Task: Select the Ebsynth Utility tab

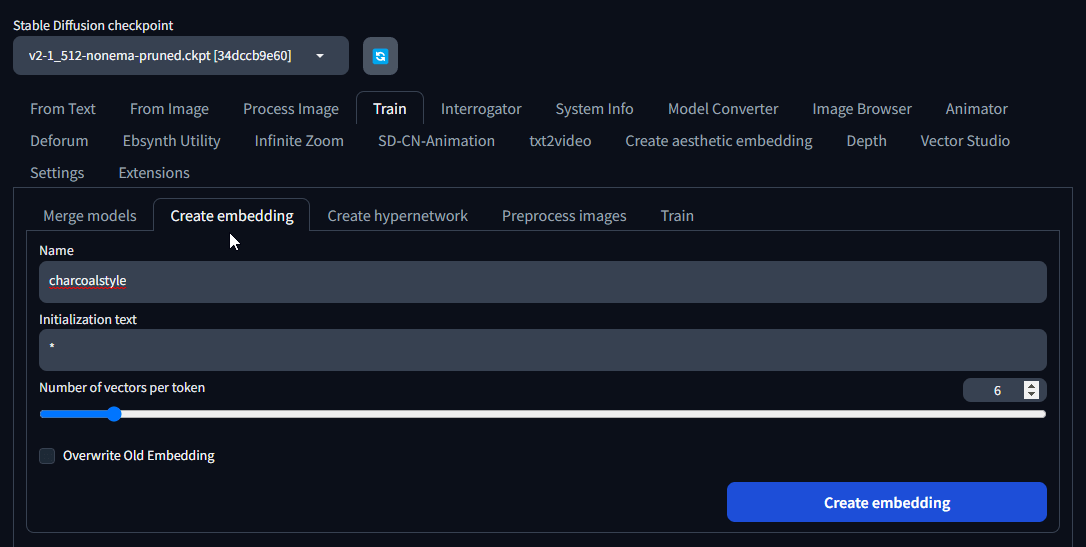Action: pos(172,141)
